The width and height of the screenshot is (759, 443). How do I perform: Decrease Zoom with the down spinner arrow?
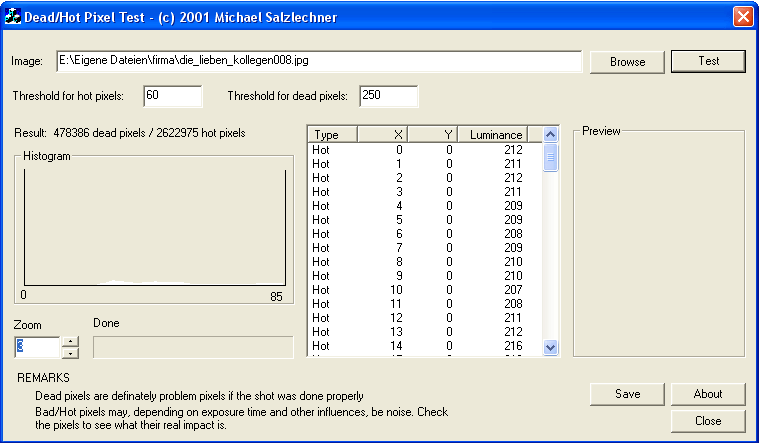[70, 353]
